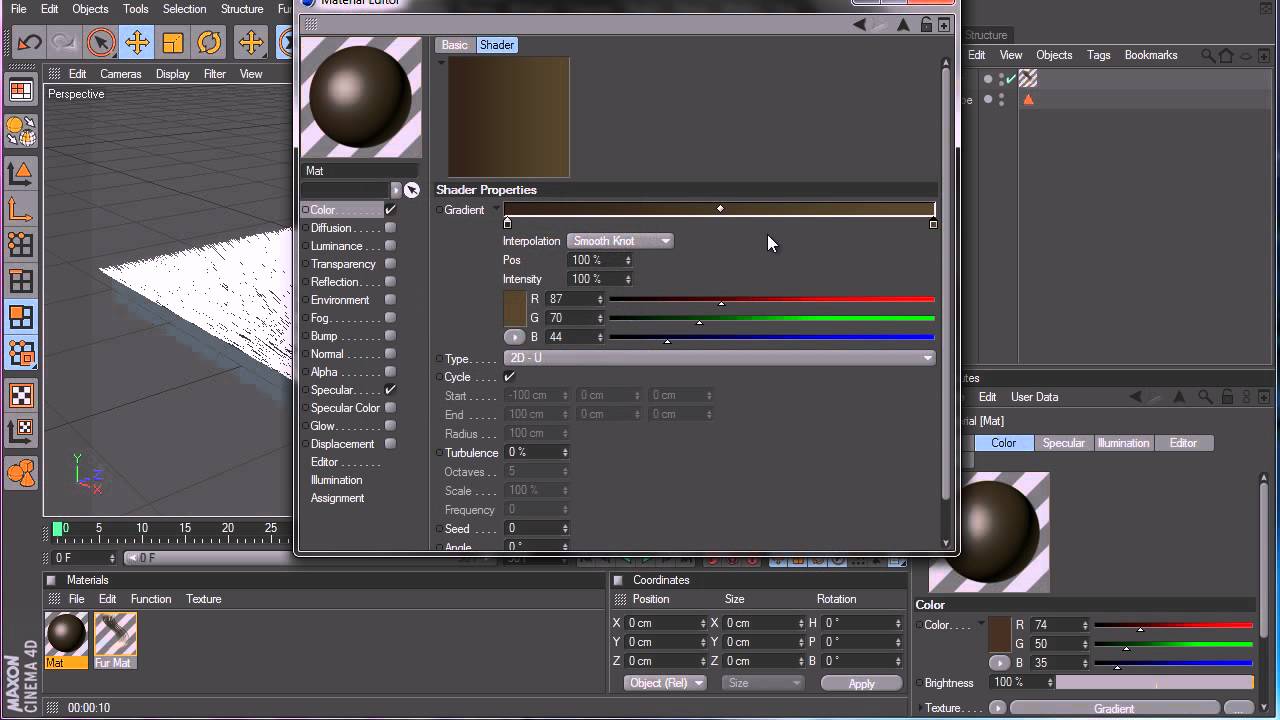Click RGB mode arrow beside B value
1280x720 pixels.
click(x=514, y=337)
